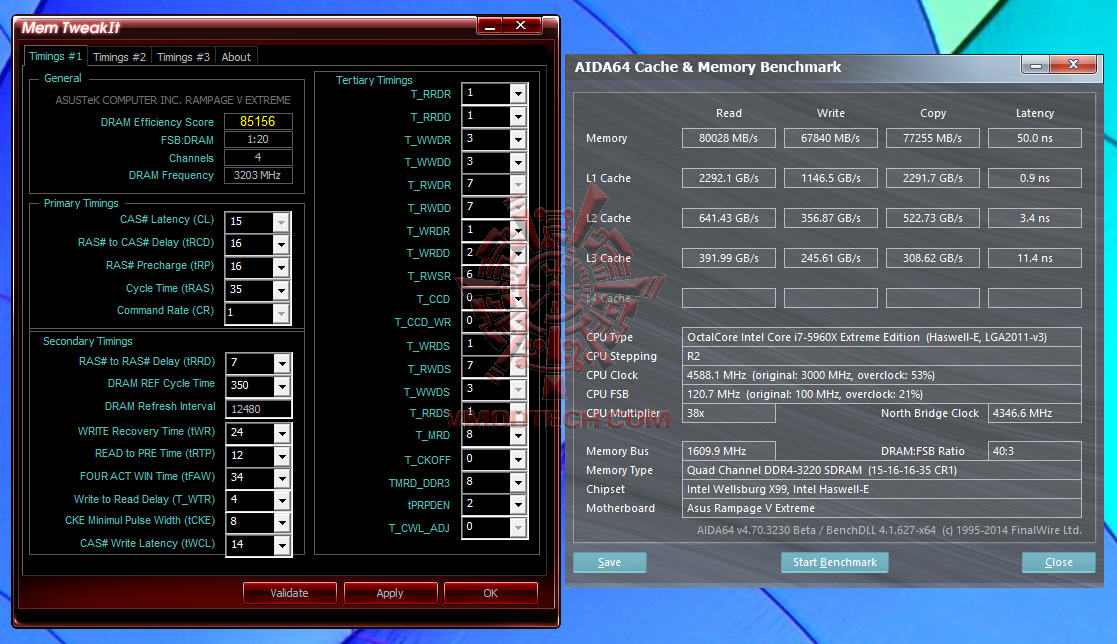
Task: Expand the RAS# to CAS# Delay (tRCD) dropdown
Action: (281, 244)
